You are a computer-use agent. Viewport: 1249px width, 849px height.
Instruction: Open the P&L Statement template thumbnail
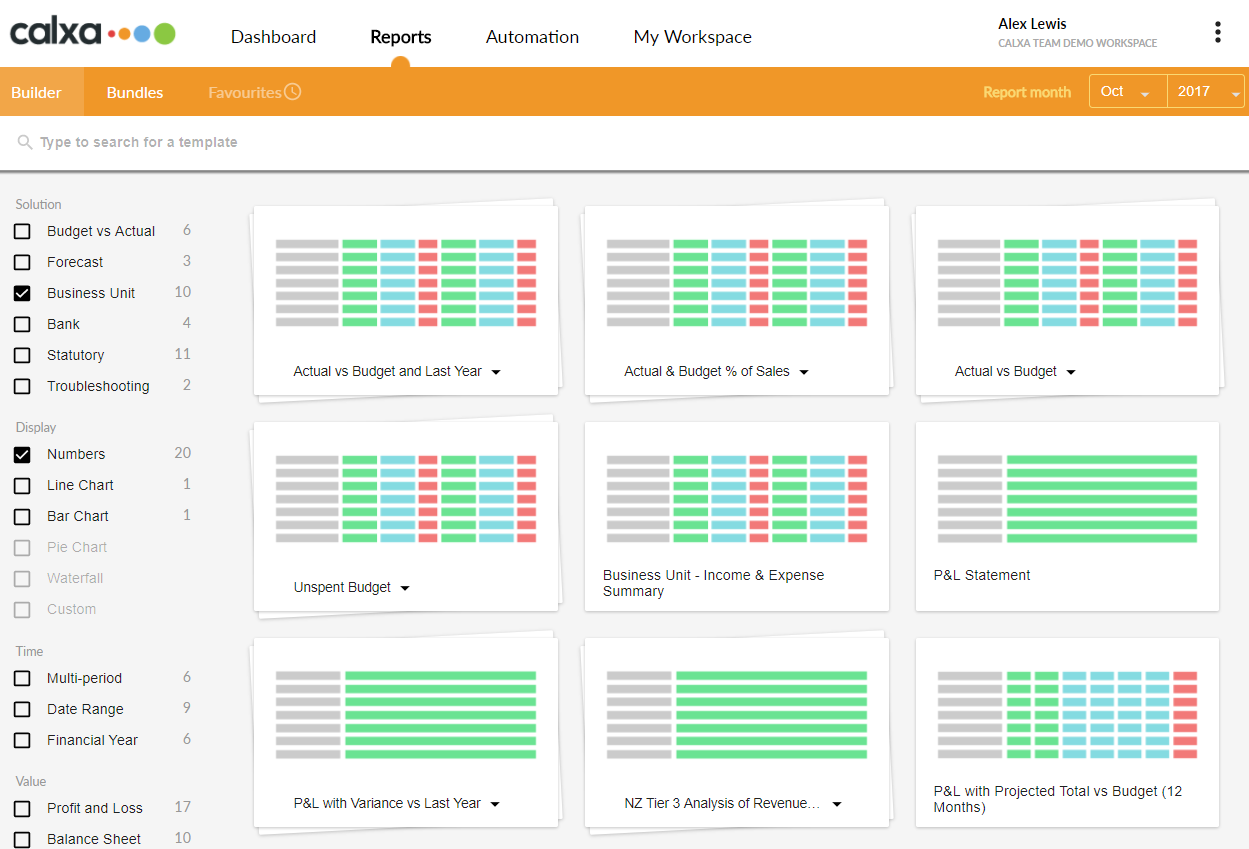[x=1067, y=499]
